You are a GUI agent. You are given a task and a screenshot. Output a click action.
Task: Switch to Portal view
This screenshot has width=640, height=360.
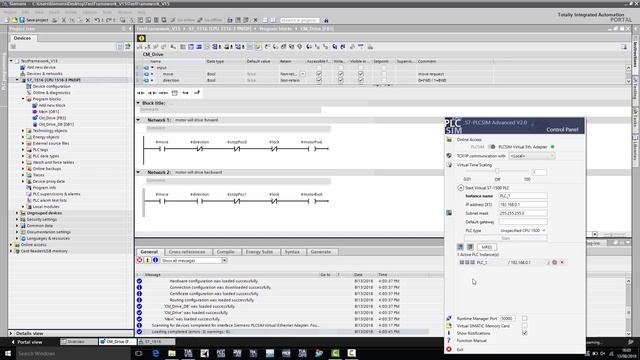(x=27, y=342)
